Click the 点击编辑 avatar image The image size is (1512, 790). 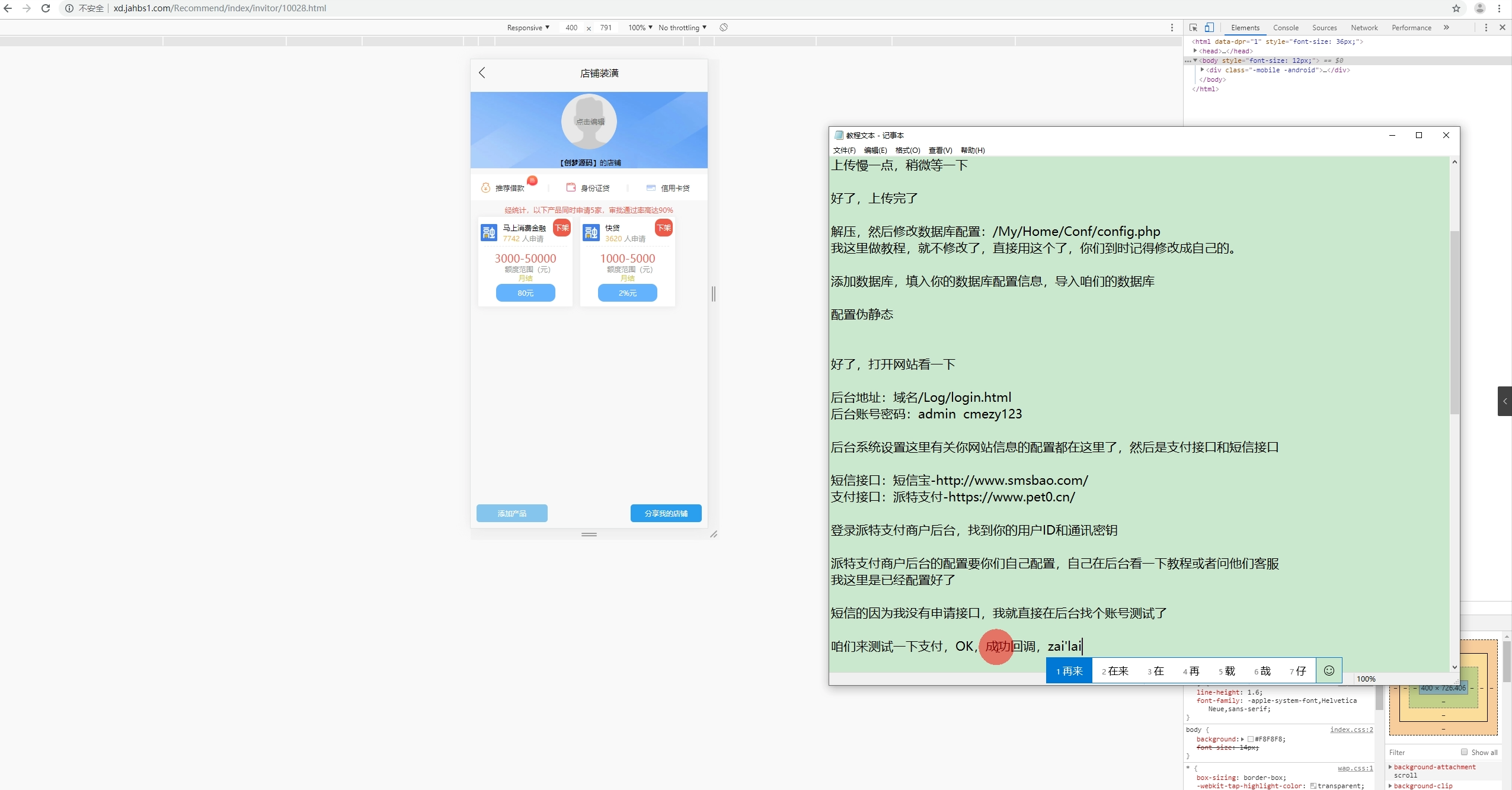point(589,121)
